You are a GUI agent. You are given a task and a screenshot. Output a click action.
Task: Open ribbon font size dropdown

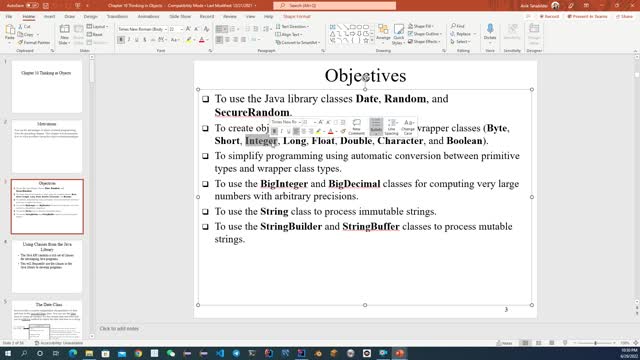pyautogui.click(x=181, y=29)
